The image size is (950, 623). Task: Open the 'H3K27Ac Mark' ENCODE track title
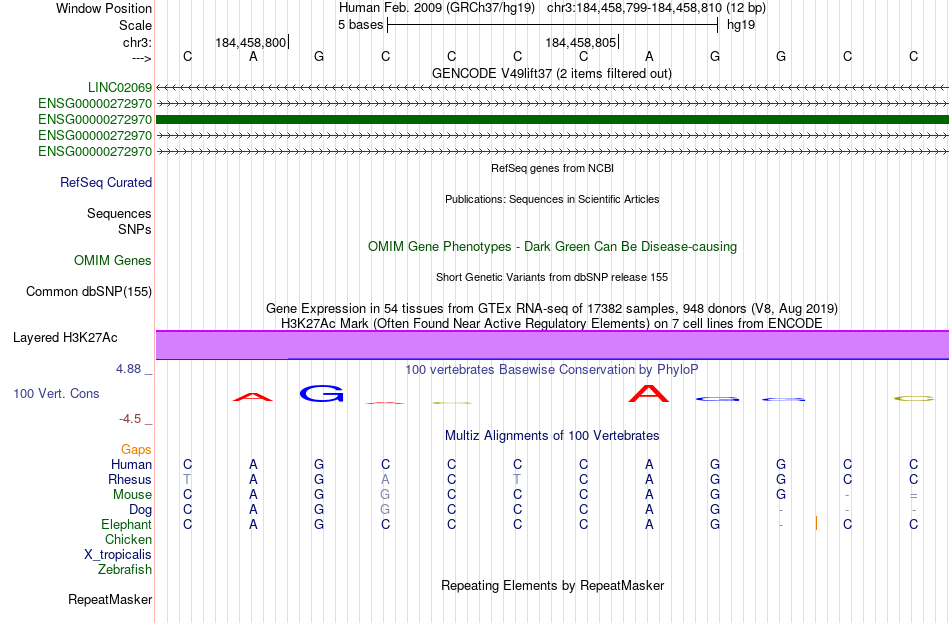pos(552,323)
